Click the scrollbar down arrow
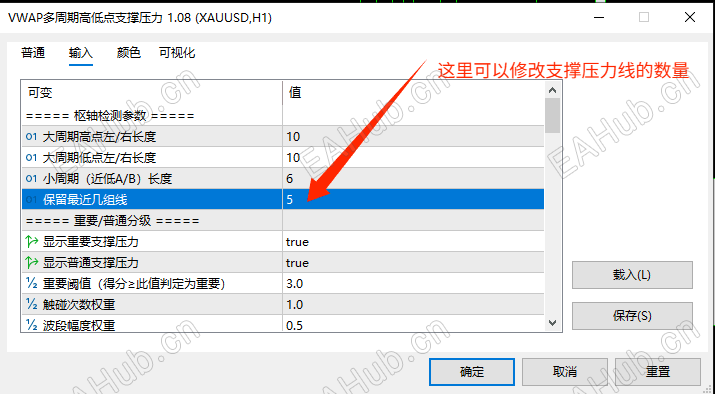Viewport: 715px width, 394px height. point(553,323)
